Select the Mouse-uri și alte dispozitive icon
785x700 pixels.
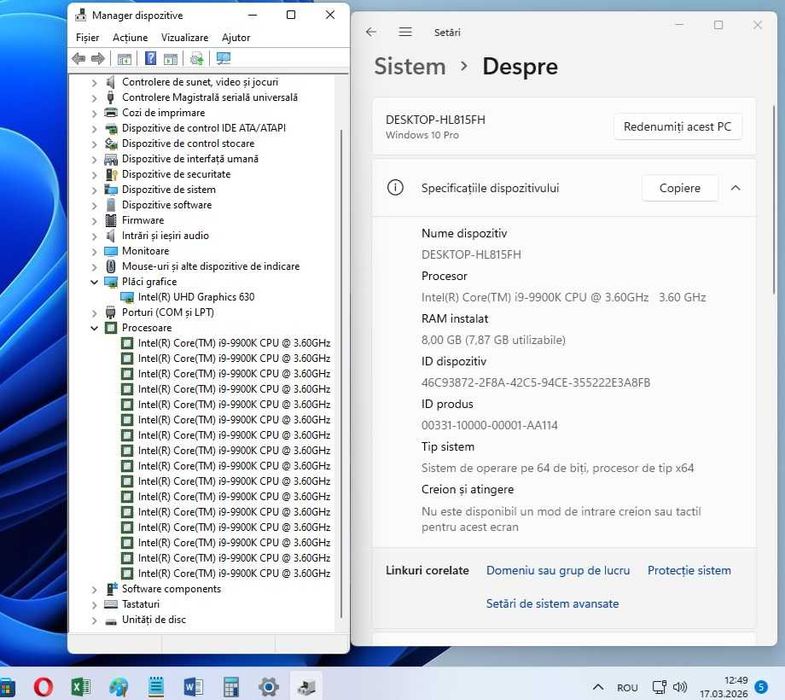point(111,266)
